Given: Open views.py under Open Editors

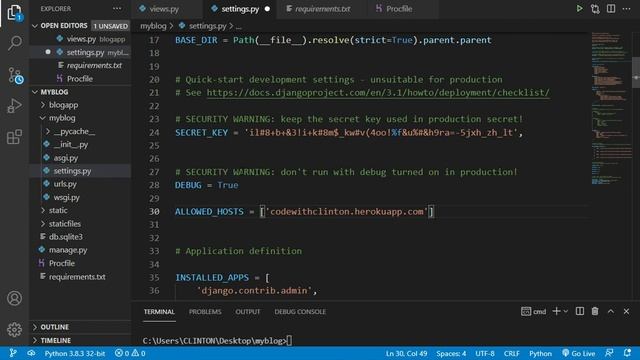Looking at the screenshot, I should click(x=81, y=39).
